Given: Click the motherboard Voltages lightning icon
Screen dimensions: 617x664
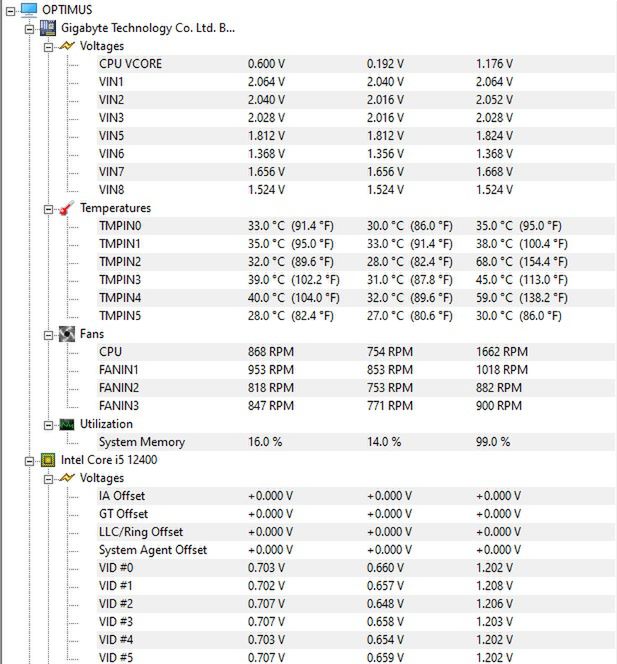Looking at the screenshot, I should [67, 46].
